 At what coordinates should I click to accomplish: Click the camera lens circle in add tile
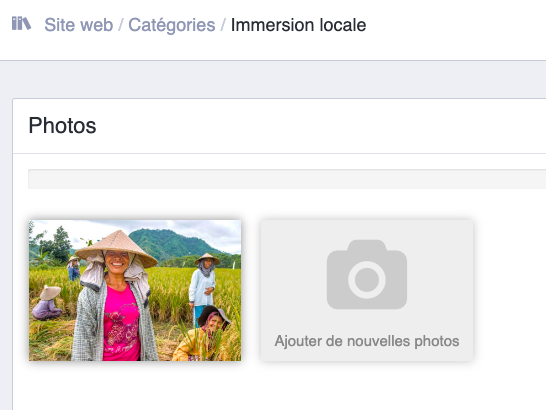[x=367, y=279]
